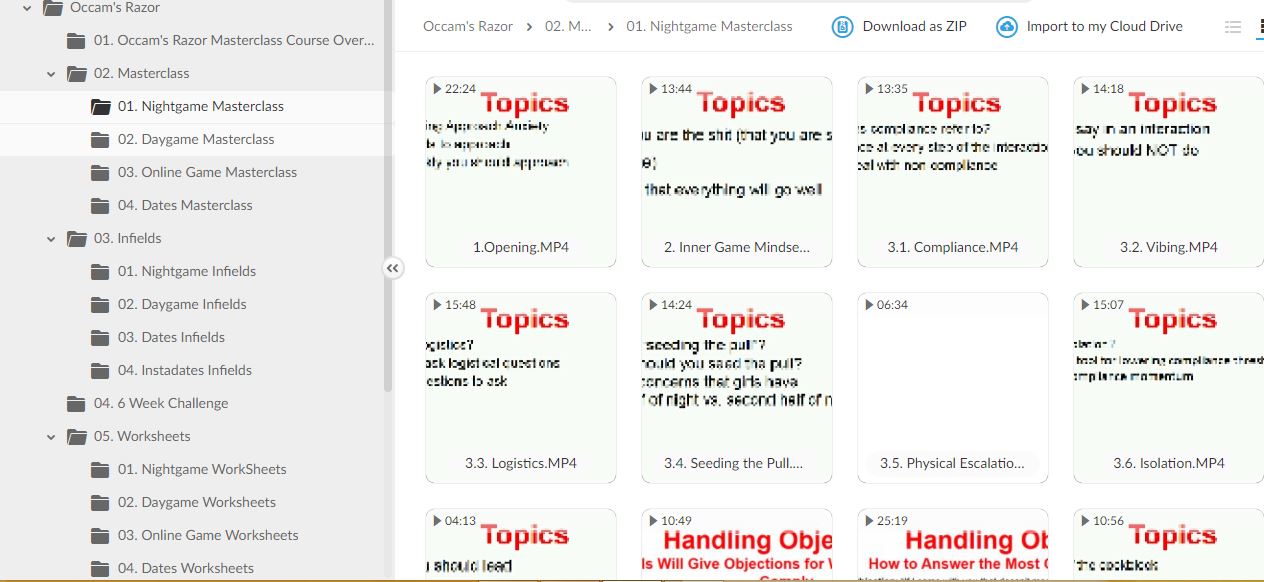Collapse the 02. Masterclass tree node

click(51, 74)
